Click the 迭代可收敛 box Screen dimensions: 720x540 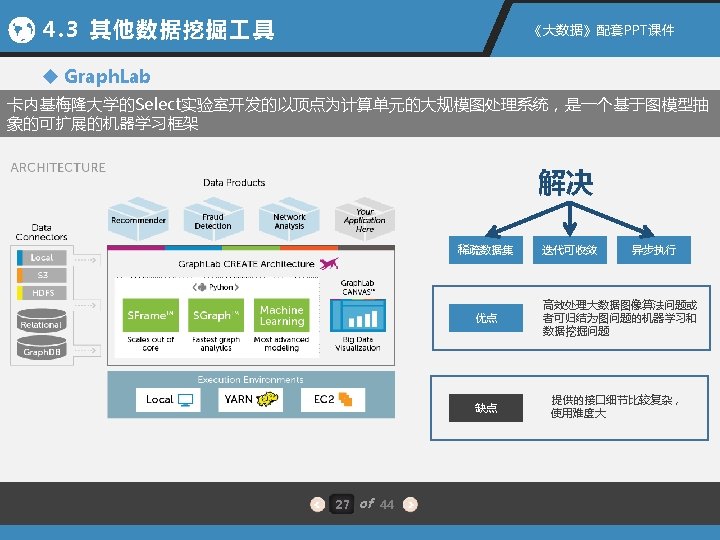pyautogui.click(x=569, y=250)
